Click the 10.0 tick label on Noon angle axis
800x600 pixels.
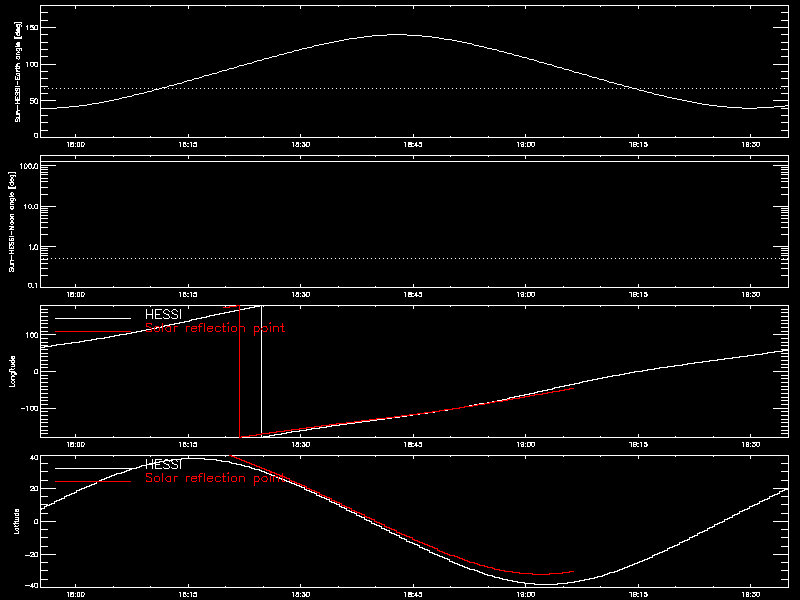[32, 207]
